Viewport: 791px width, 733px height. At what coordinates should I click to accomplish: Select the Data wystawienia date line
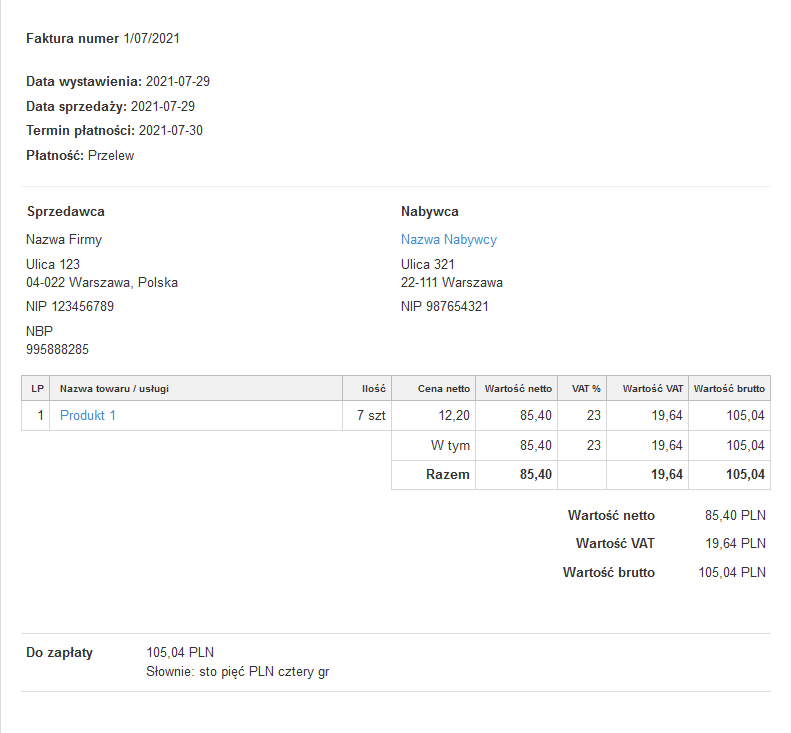point(118,82)
